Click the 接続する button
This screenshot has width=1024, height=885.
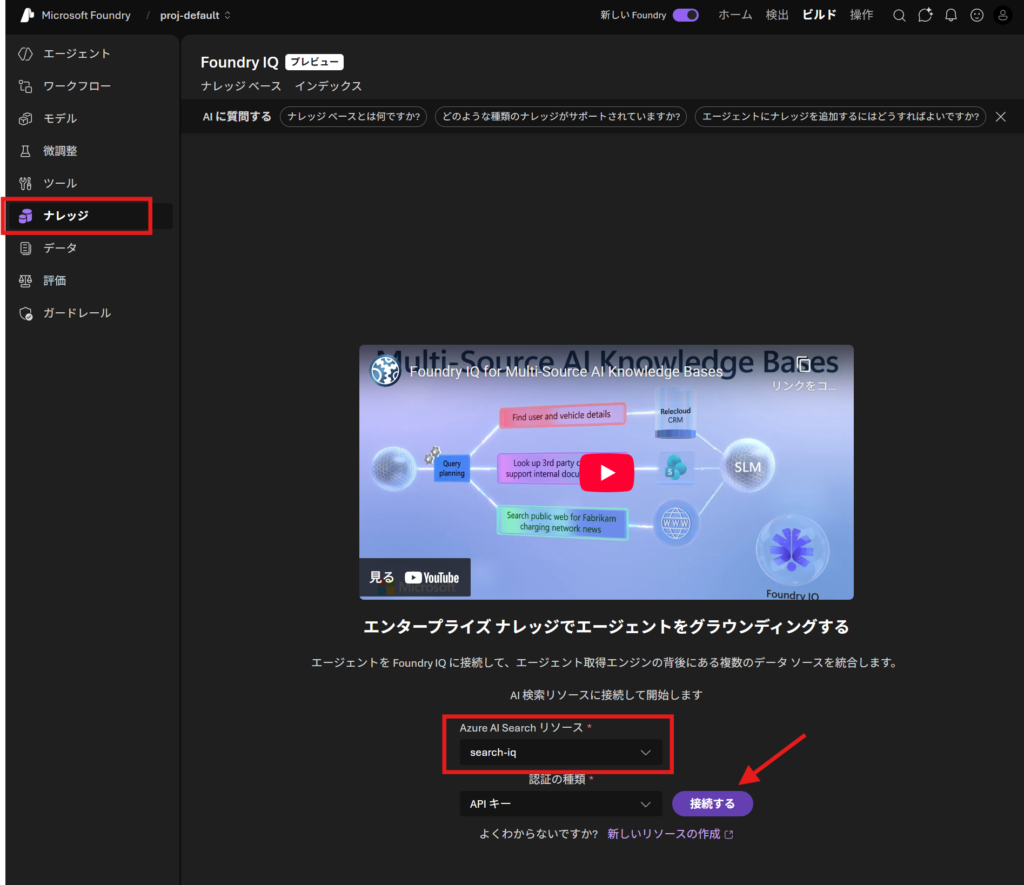tap(712, 804)
